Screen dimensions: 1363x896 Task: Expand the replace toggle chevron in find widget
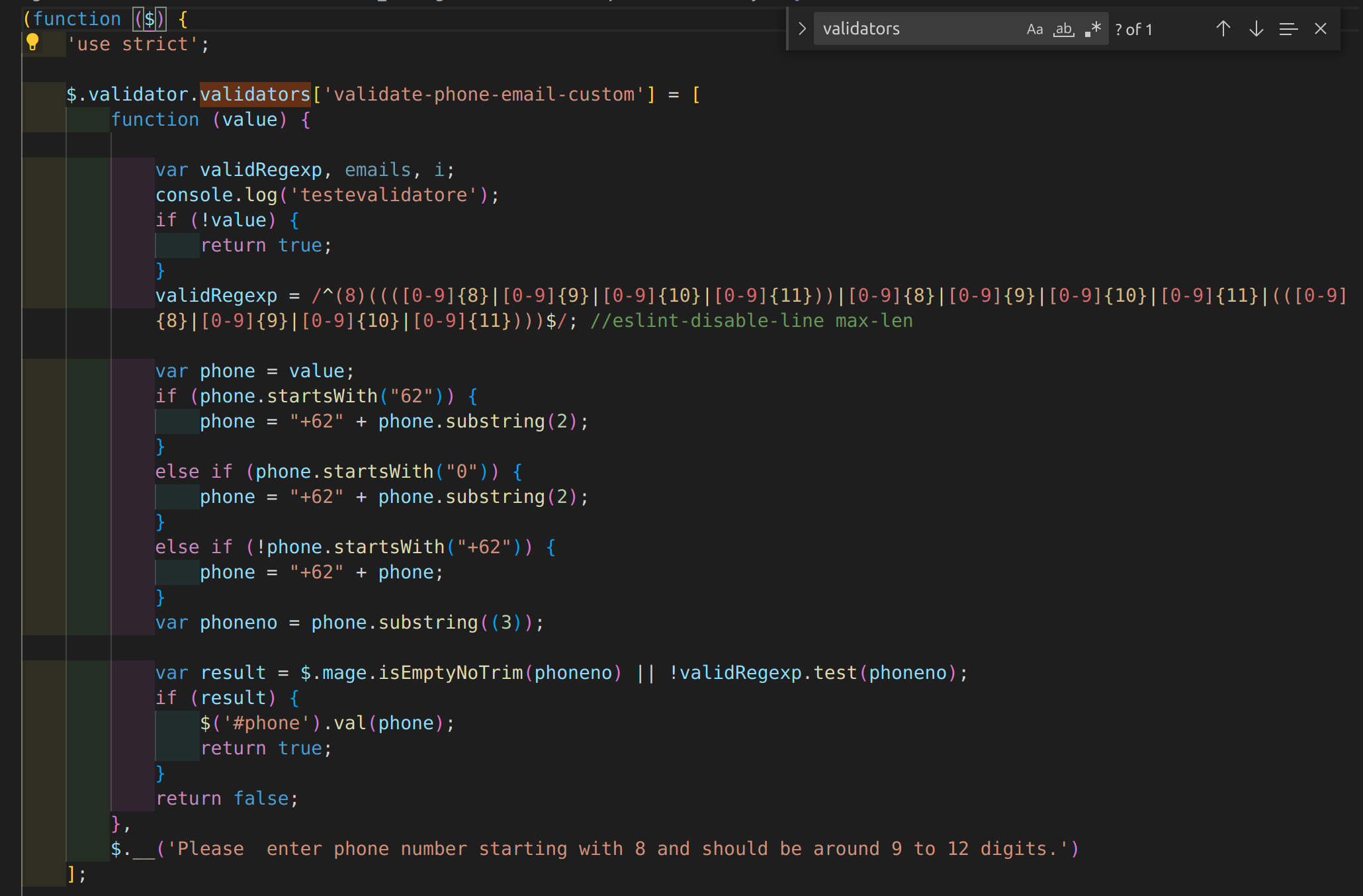[x=802, y=29]
